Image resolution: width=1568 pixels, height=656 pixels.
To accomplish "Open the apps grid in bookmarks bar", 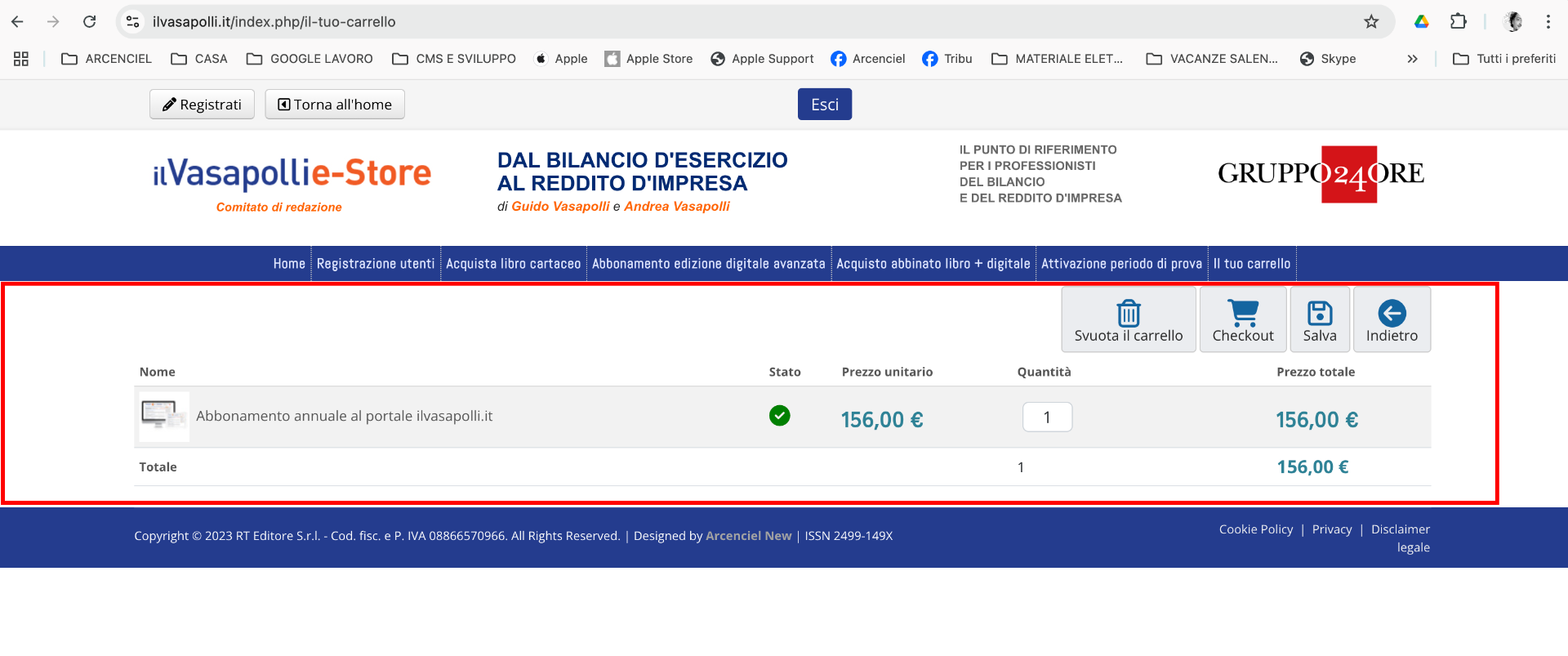I will coord(21,59).
